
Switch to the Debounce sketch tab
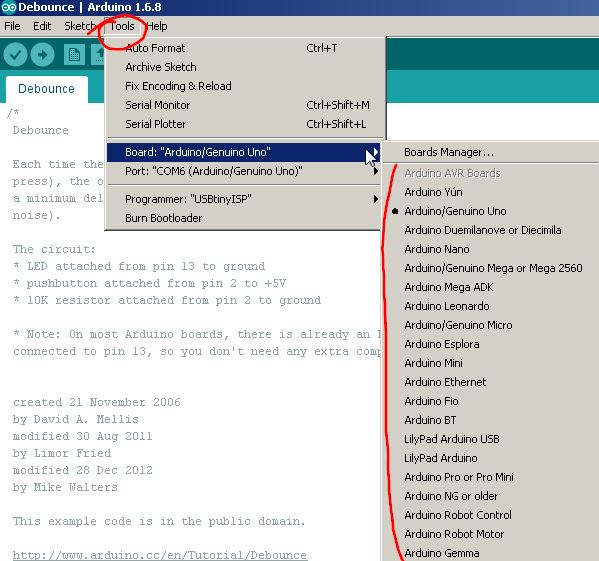[x=47, y=89]
